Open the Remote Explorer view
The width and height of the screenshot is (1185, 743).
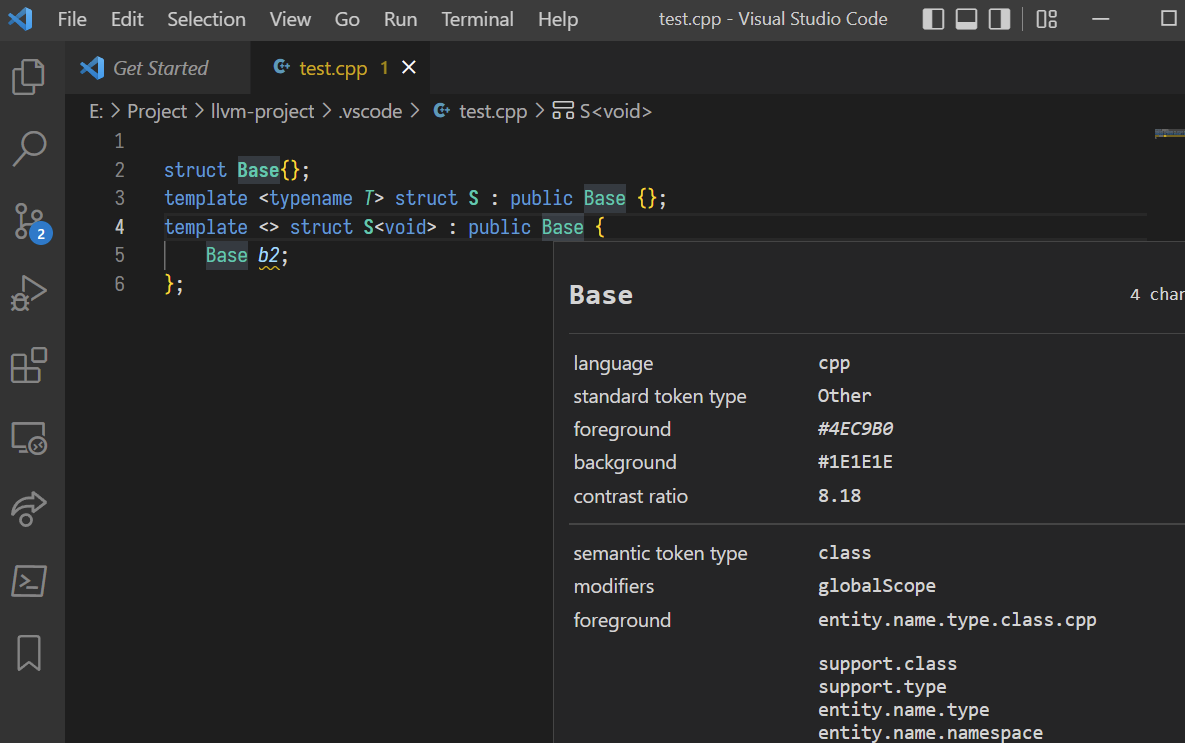(x=30, y=437)
